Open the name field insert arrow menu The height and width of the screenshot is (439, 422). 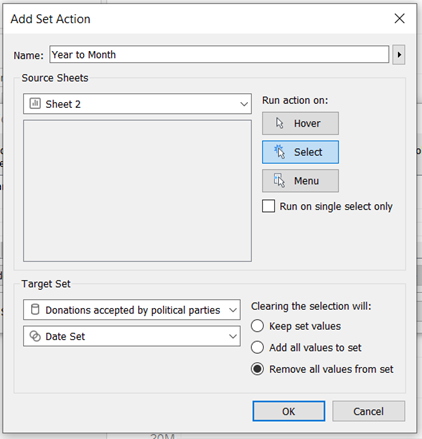(399, 54)
